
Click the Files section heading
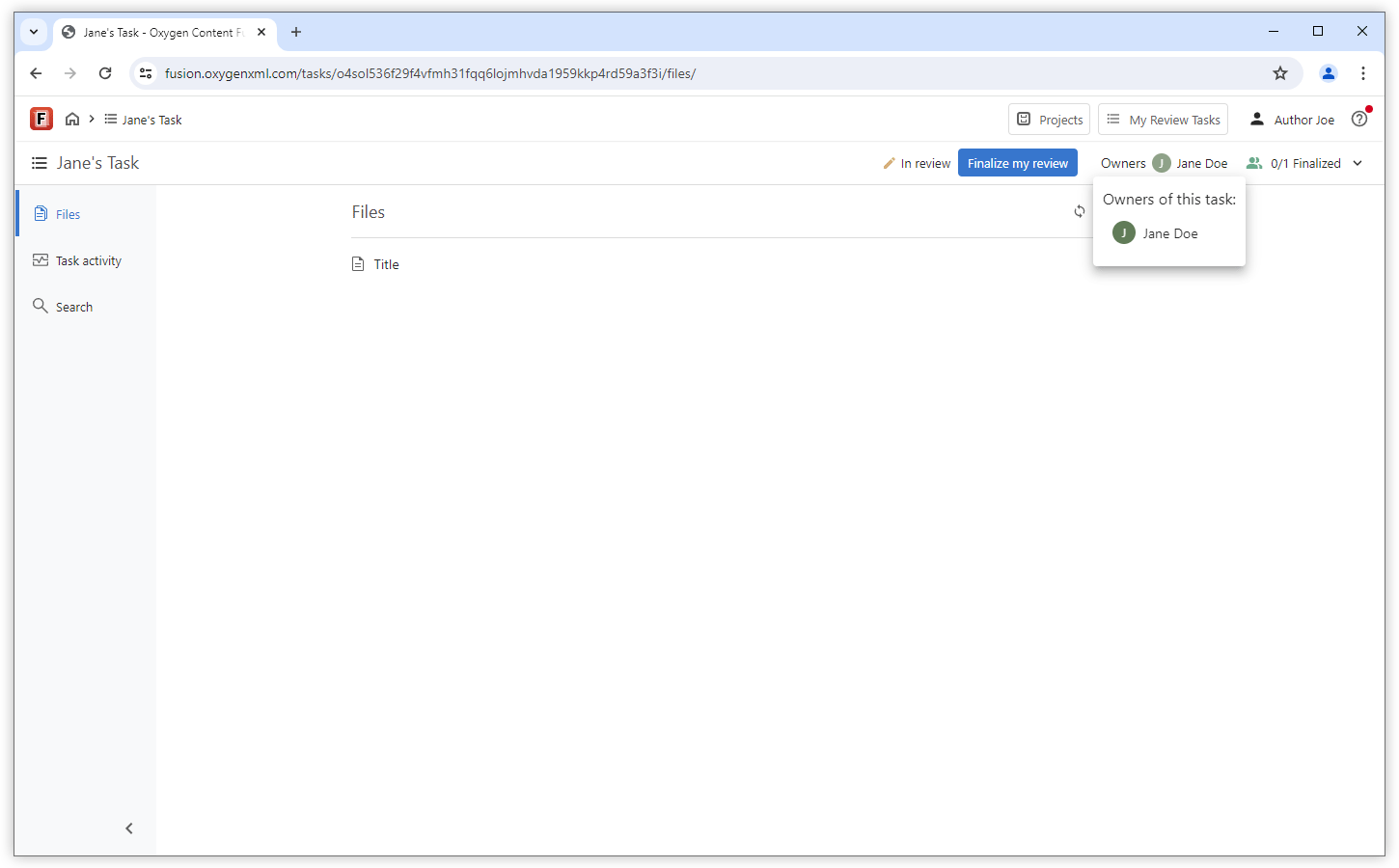pyautogui.click(x=369, y=212)
